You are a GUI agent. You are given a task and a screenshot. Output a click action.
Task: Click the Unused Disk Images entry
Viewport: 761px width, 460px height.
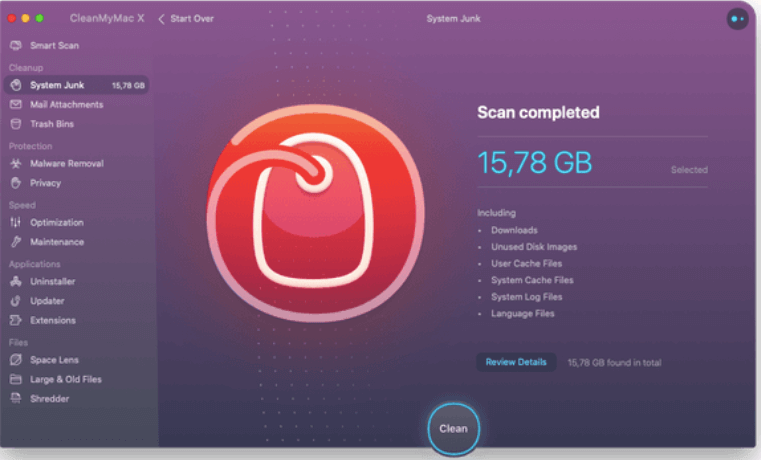point(534,247)
